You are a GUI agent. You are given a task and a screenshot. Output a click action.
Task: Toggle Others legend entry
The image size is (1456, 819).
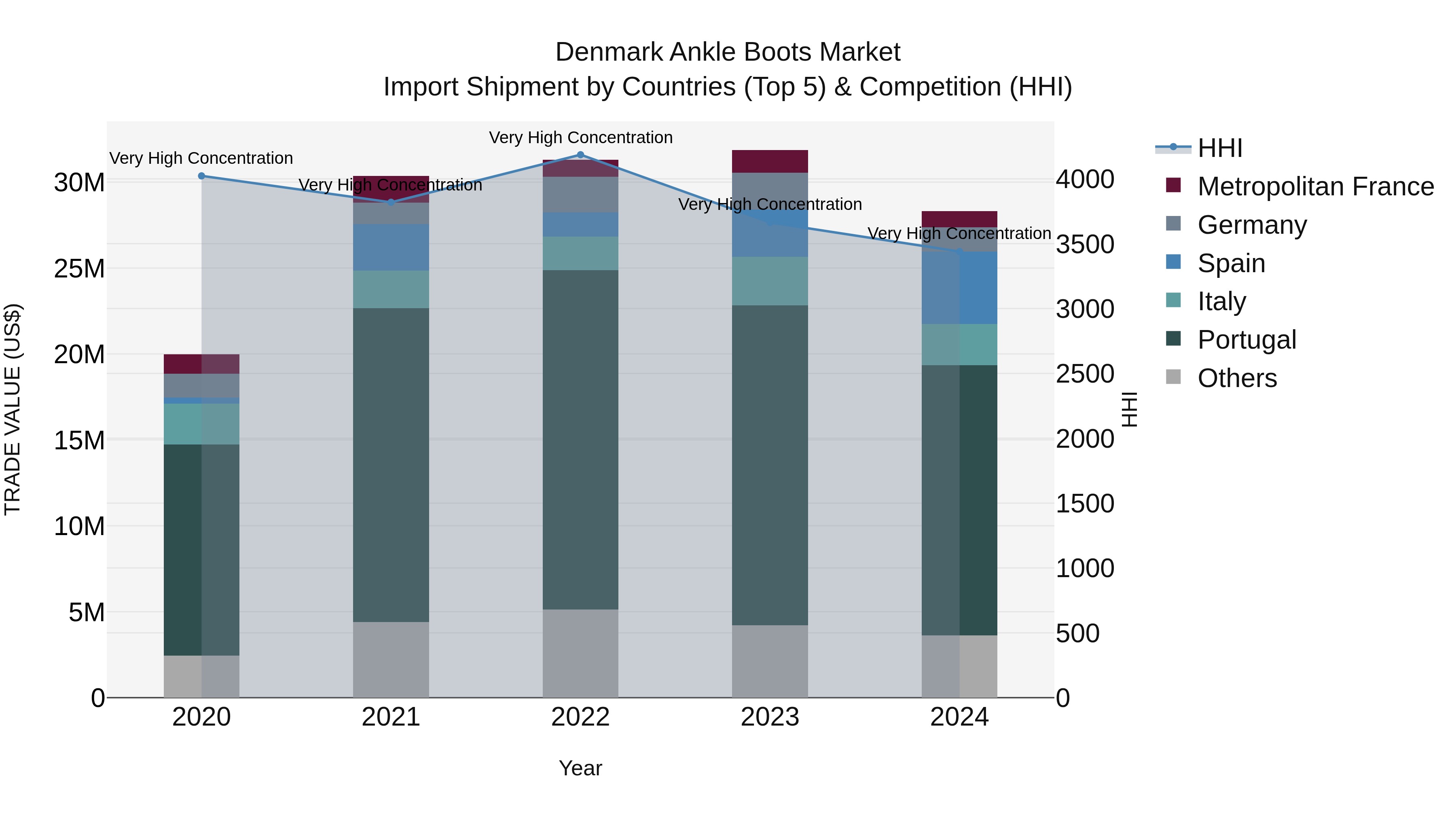[x=1221, y=378]
